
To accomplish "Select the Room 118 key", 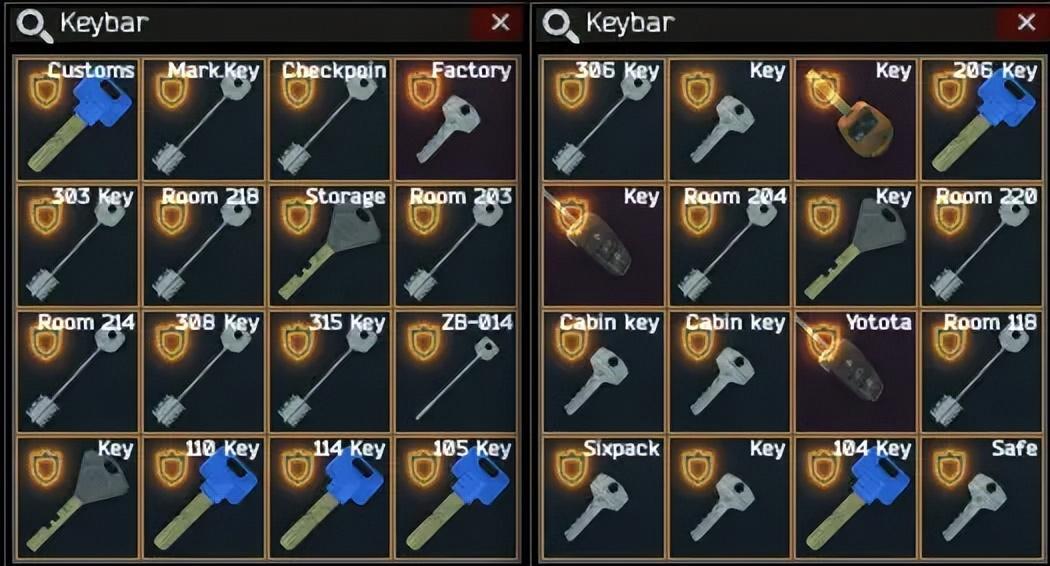I will [x=982, y=371].
